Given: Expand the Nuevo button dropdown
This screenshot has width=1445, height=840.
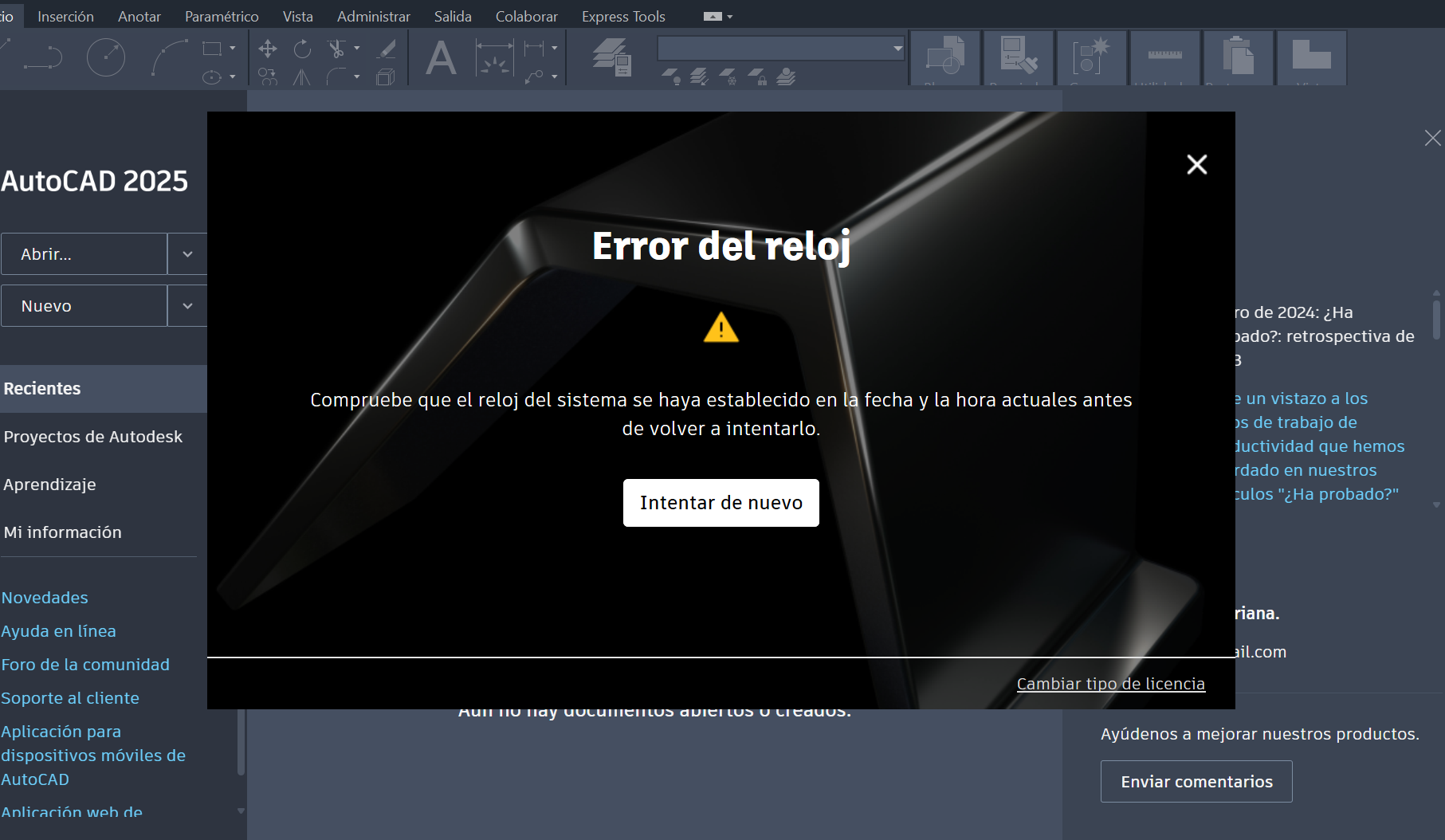Looking at the screenshot, I should click(187, 305).
